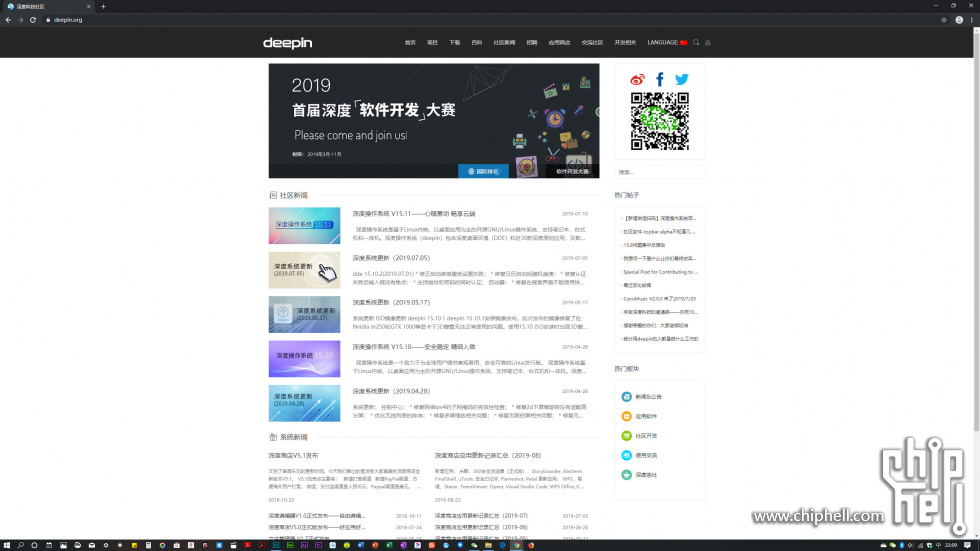This screenshot has height=551, width=980.
Task: Click thumbnail for 2019.04.28 system update
Action: 304,403
